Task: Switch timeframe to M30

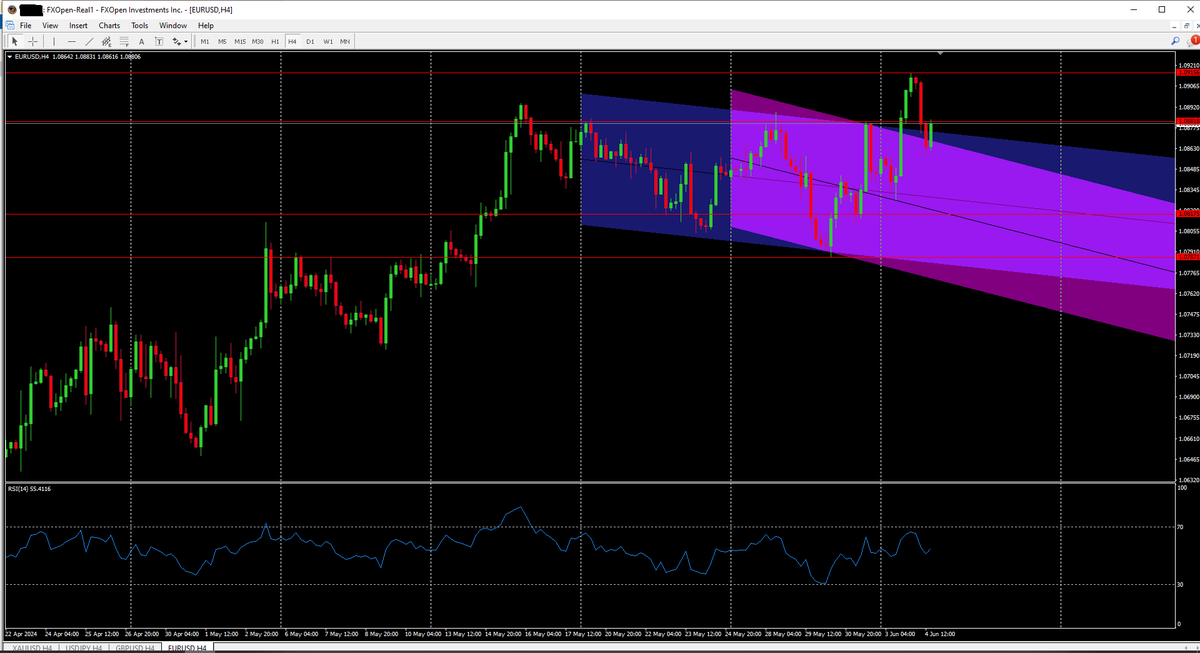Action: (258, 41)
